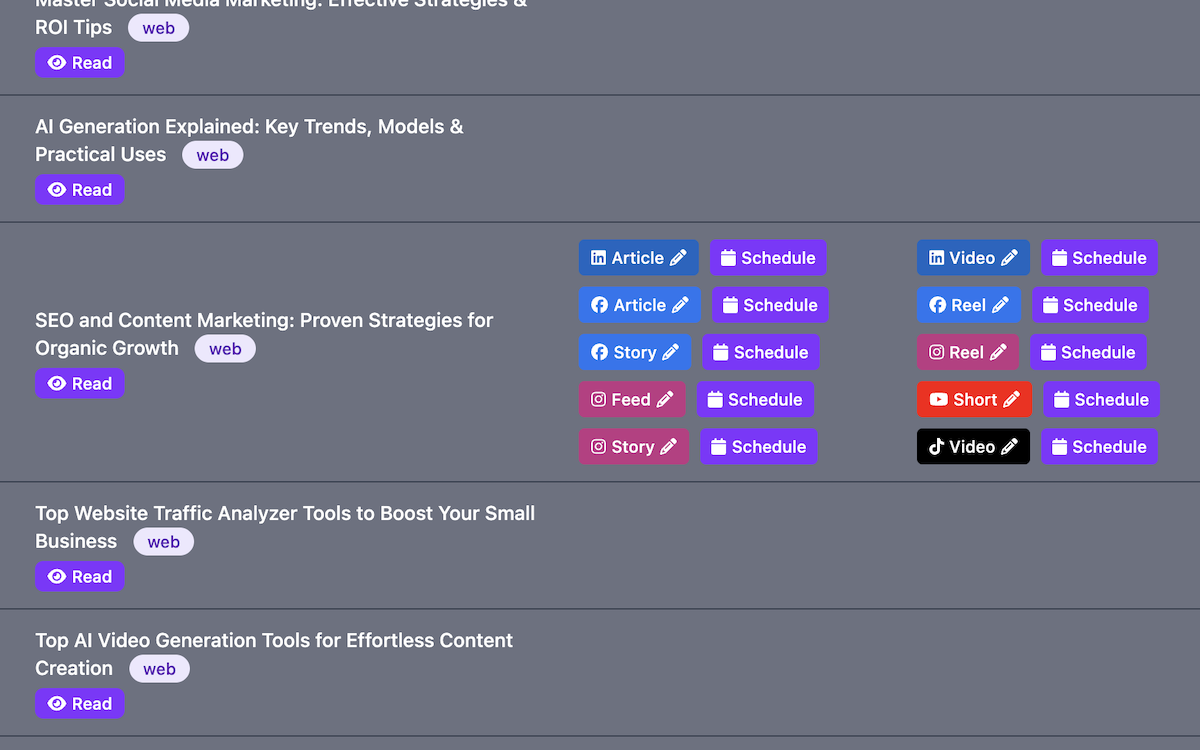Screen dimensions: 1200x750
Task: Read the AI Generation Explained article
Action: [x=80, y=190]
